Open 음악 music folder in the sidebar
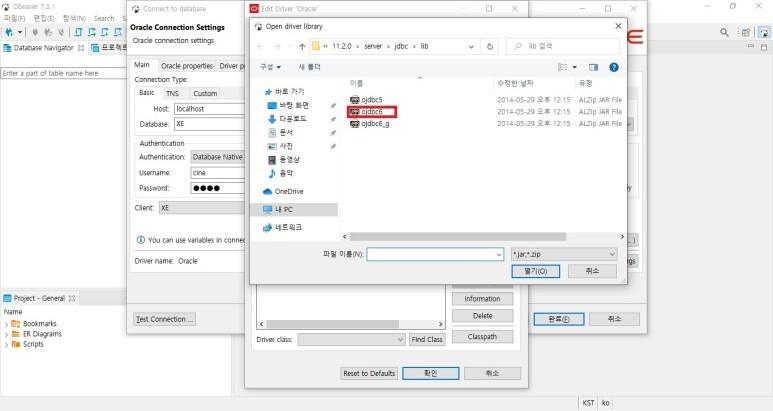This screenshot has width=773, height=411. [280, 173]
